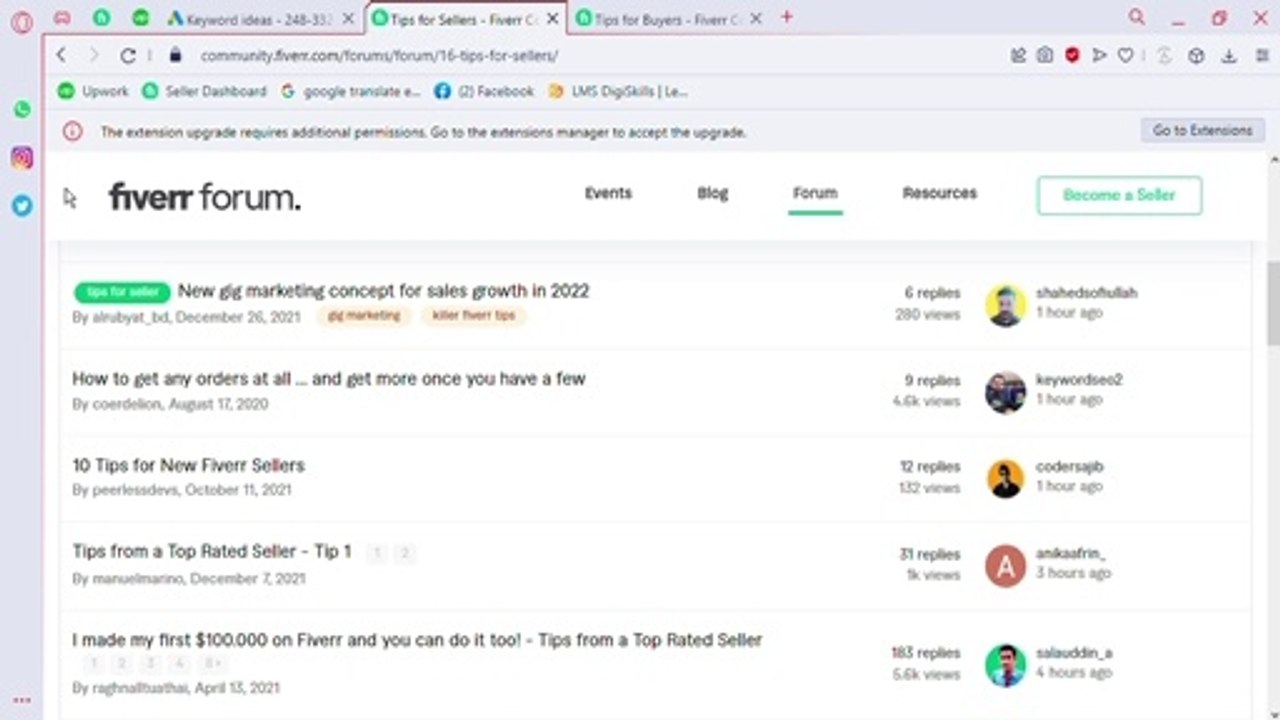This screenshot has height=720, width=1280.
Task: Open the My Flow send icon
Action: tap(1099, 56)
